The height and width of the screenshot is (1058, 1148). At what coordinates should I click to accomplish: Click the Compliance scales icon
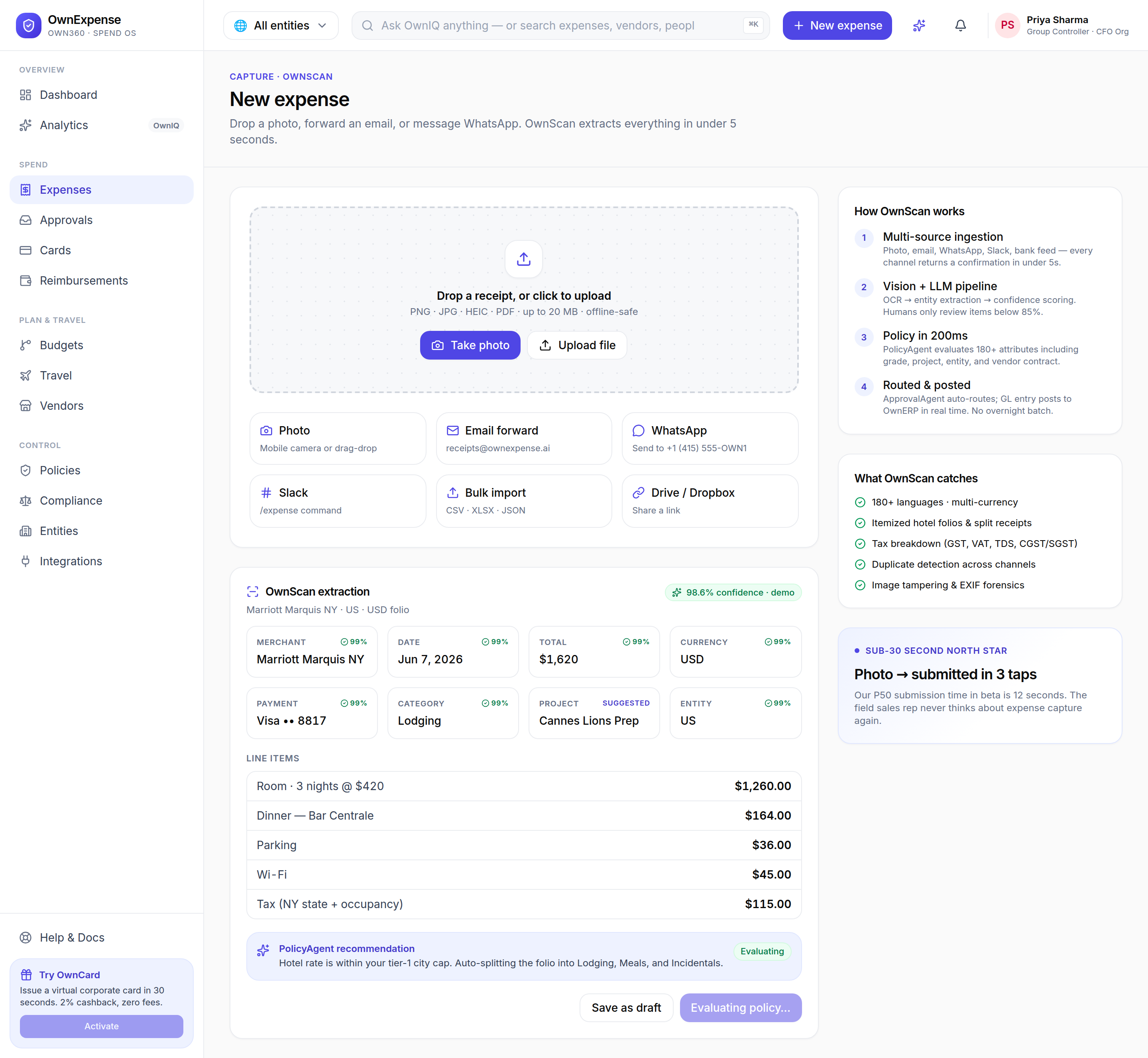(26, 501)
